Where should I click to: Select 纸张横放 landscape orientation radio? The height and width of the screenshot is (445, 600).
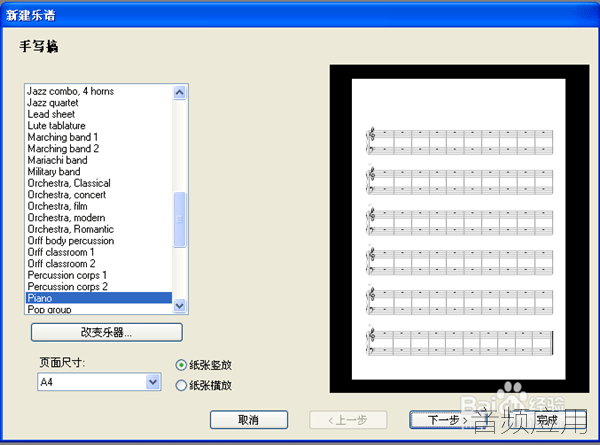pos(204,385)
